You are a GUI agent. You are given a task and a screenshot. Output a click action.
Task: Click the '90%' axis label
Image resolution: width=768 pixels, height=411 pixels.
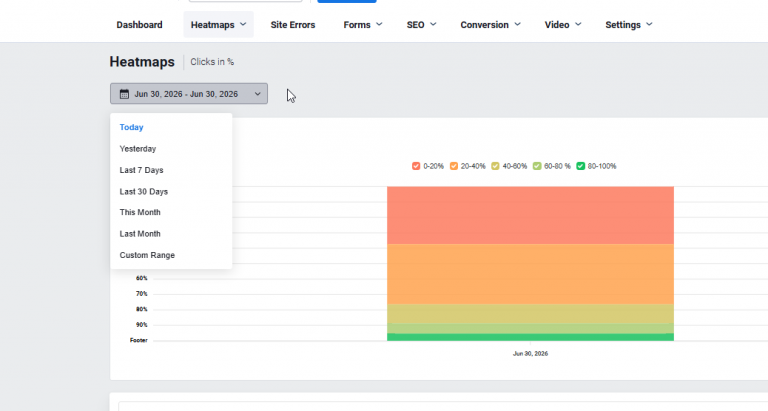coord(142,325)
